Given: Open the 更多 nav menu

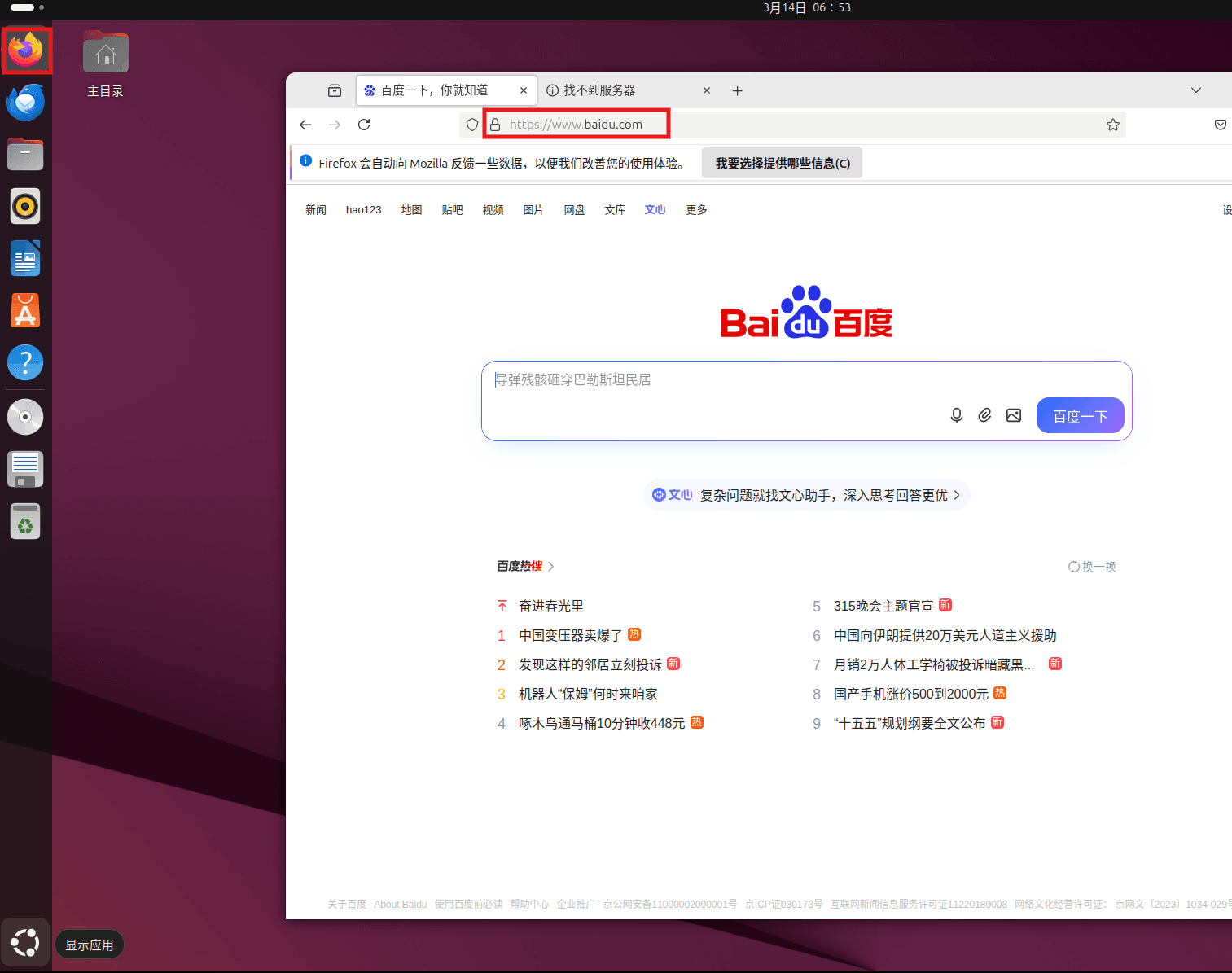Looking at the screenshot, I should coord(696,210).
